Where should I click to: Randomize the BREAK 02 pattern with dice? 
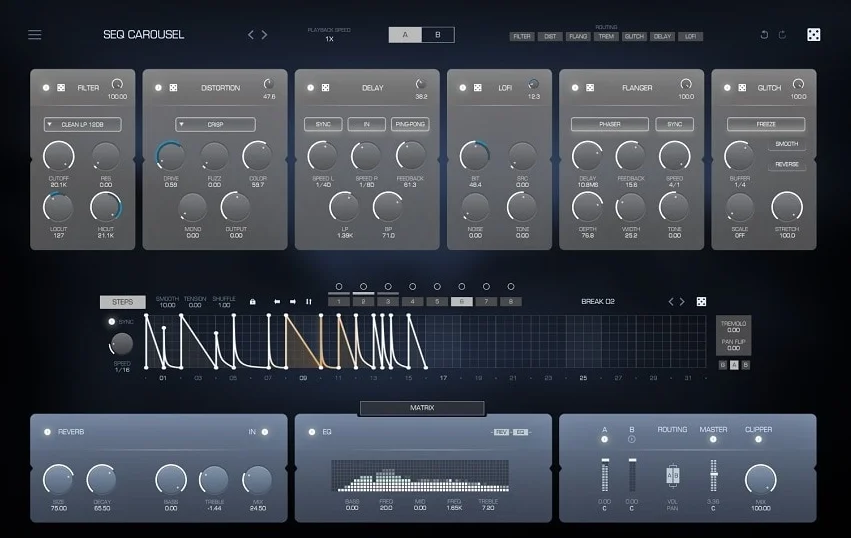701,301
